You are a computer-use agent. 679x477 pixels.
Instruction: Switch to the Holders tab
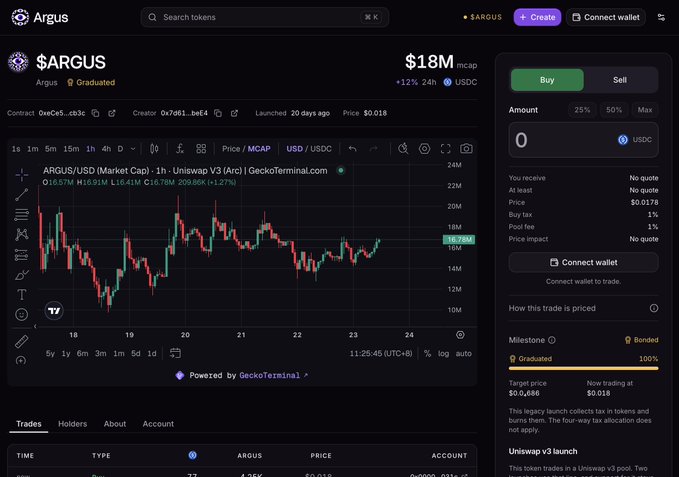(72, 424)
